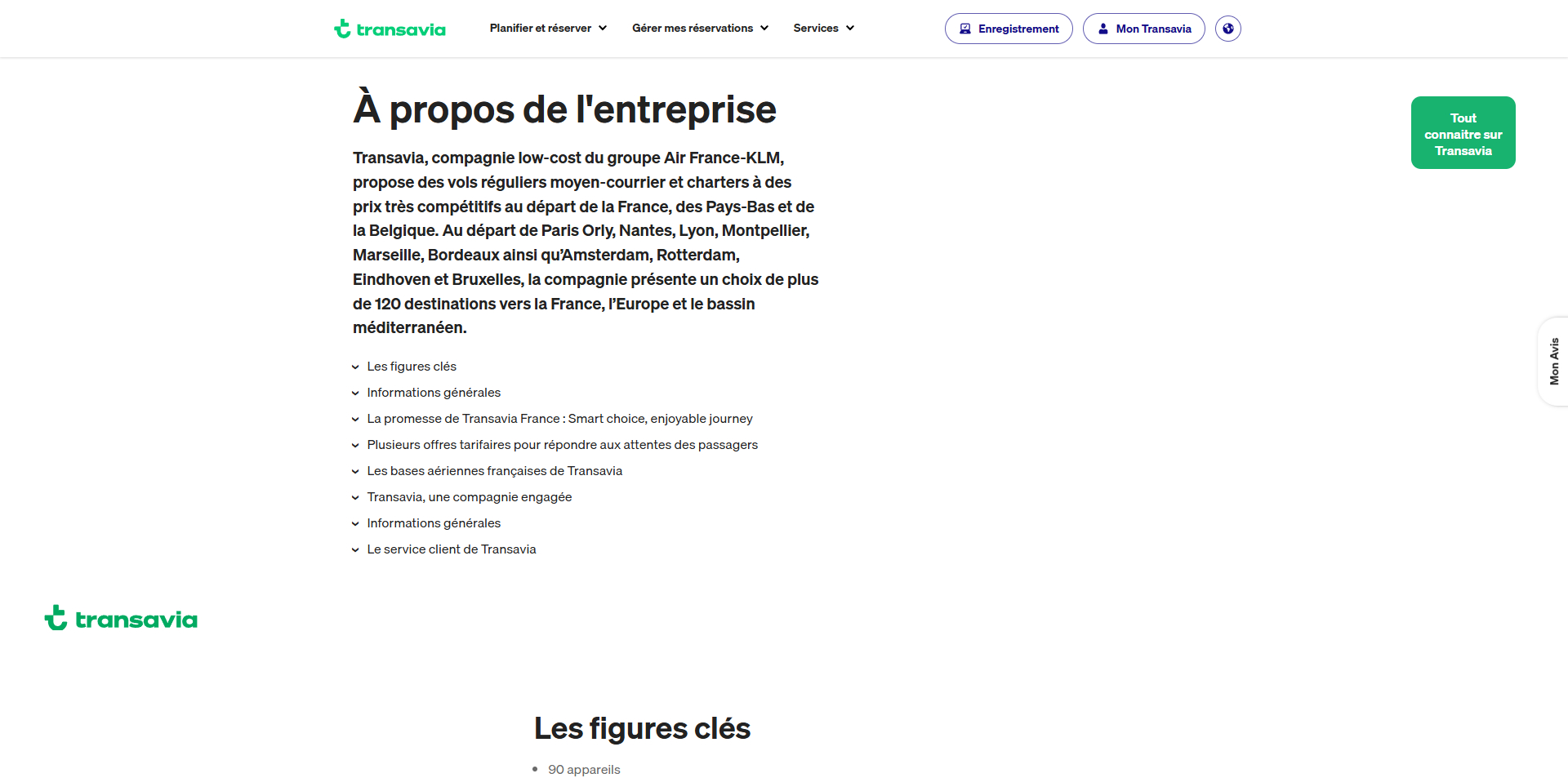Click the large Transavia logo on the left

coord(121,618)
